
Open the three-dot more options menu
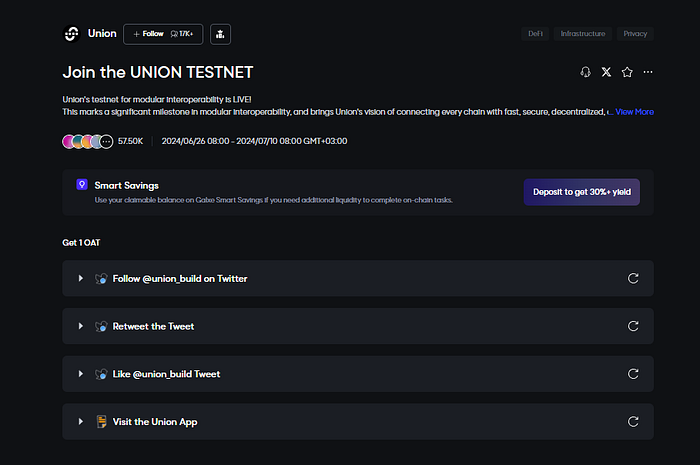[x=648, y=72]
